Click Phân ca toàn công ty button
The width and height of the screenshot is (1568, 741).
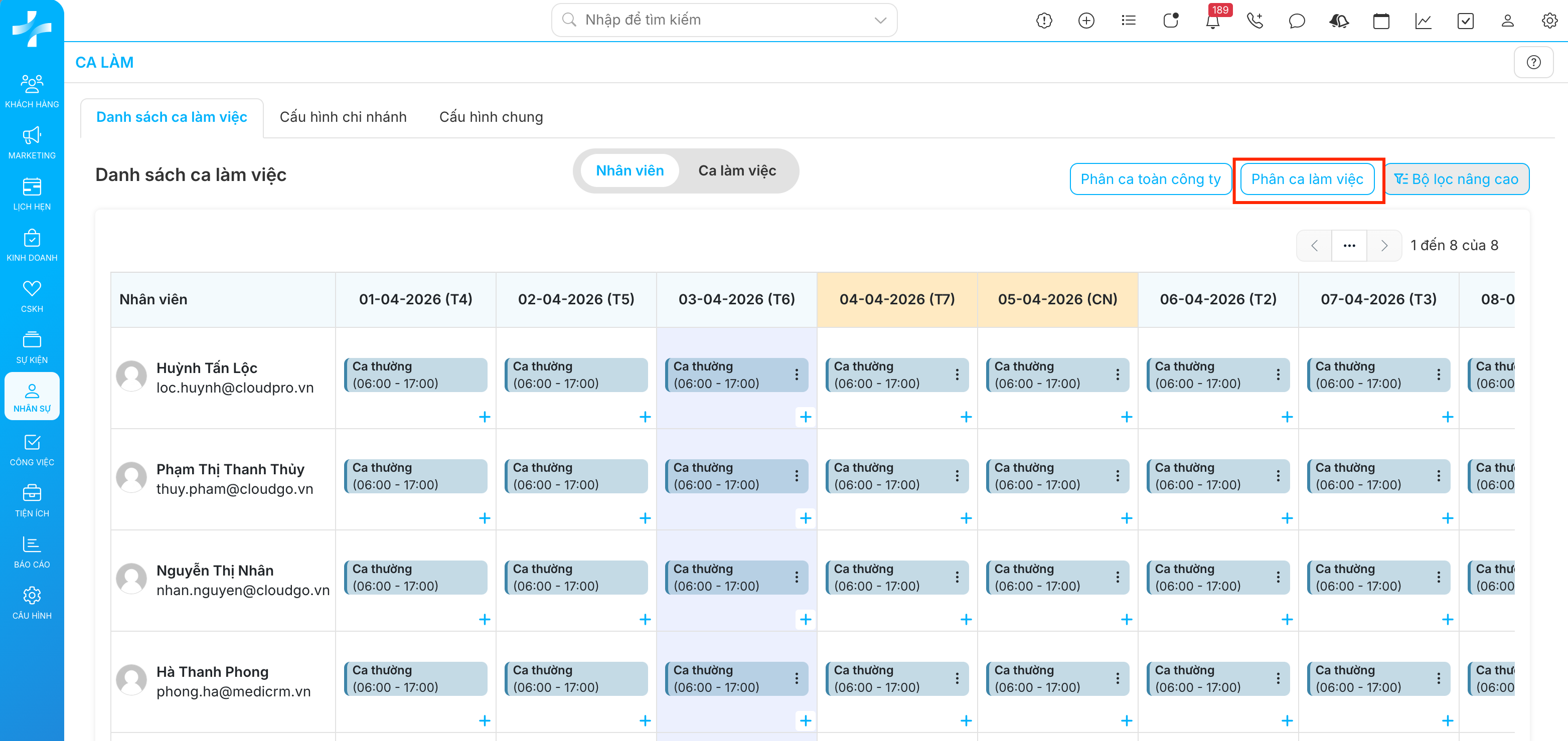[x=1150, y=179]
